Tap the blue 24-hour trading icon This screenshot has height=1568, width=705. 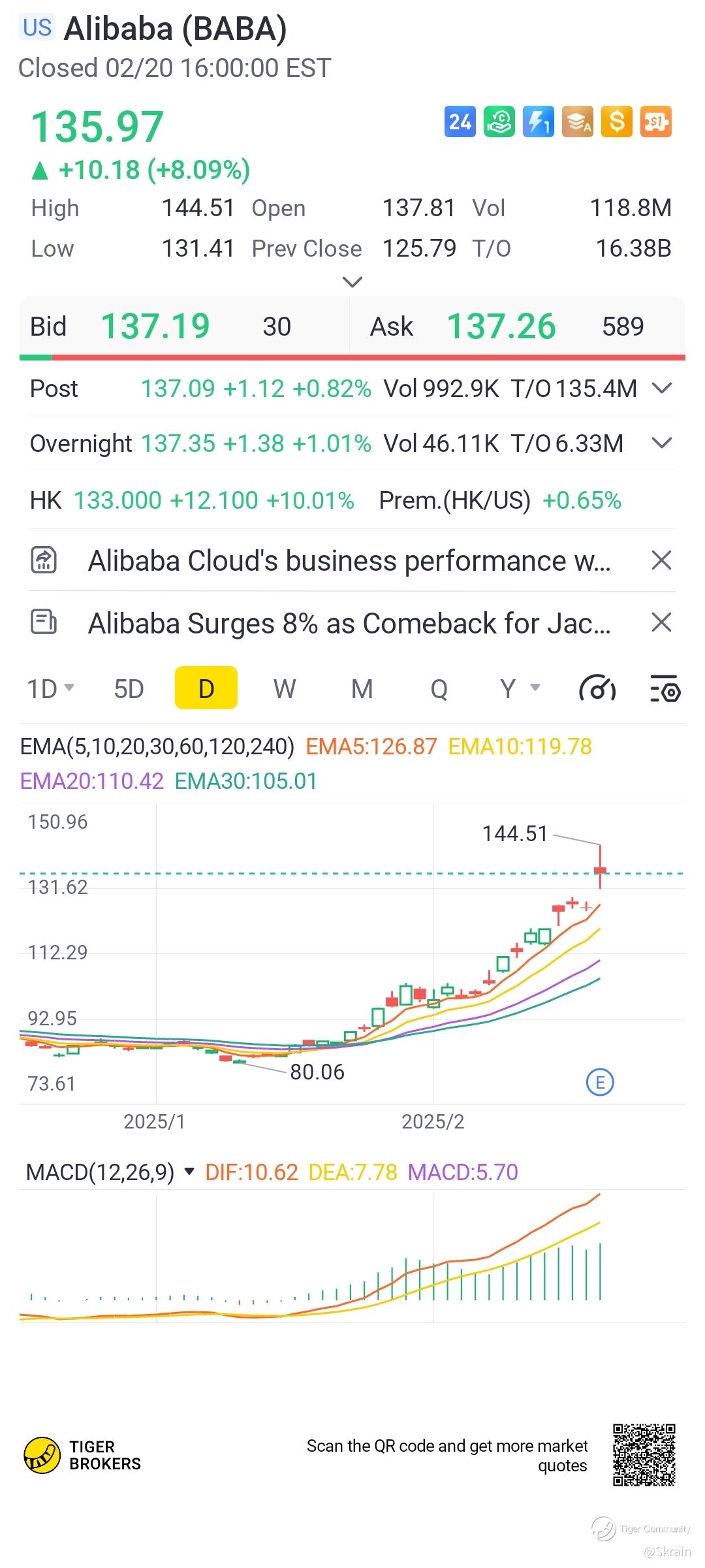point(460,122)
